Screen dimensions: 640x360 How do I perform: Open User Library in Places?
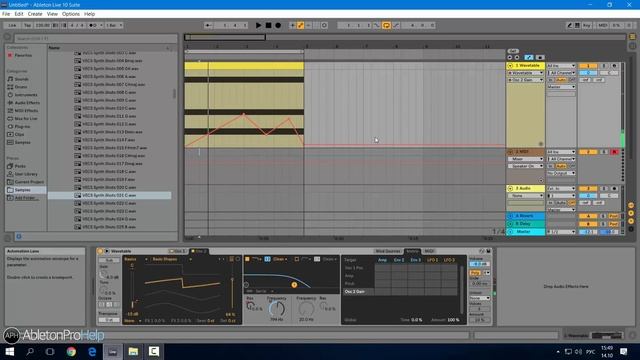(x=27, y=174)
